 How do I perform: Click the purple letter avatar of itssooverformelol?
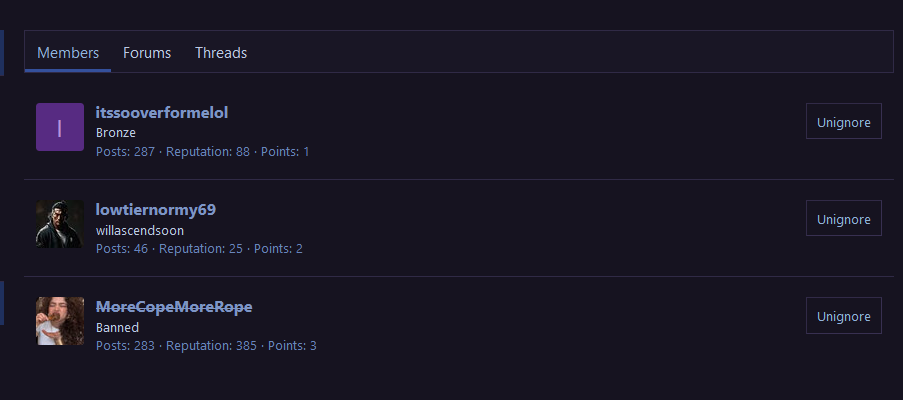(x=60, y=127)
